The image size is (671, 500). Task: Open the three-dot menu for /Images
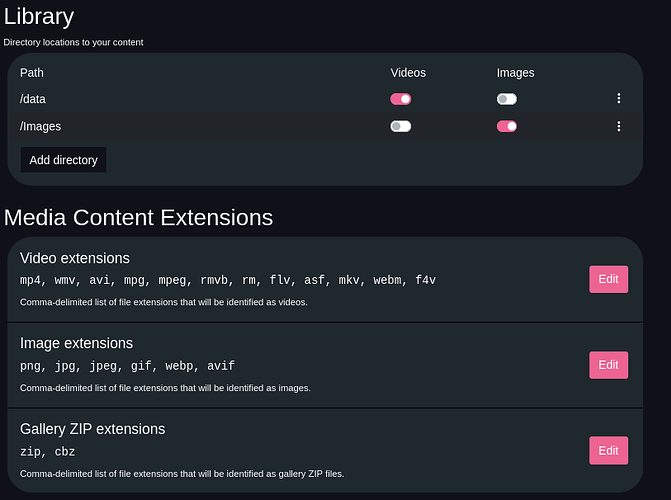[x=618, y=126]
